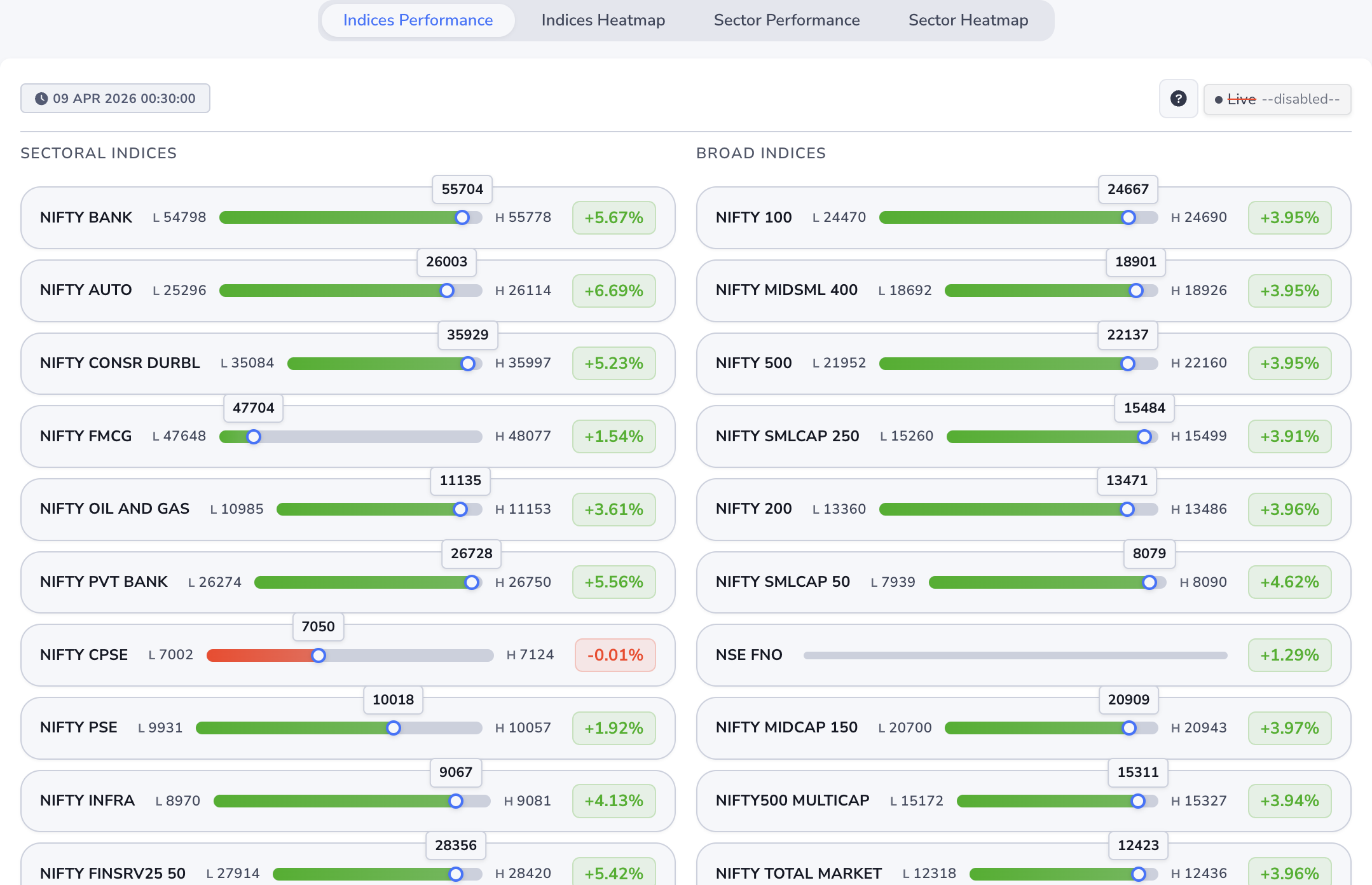
Task: Select the Indices Performance tab
Action: [417, 20]
